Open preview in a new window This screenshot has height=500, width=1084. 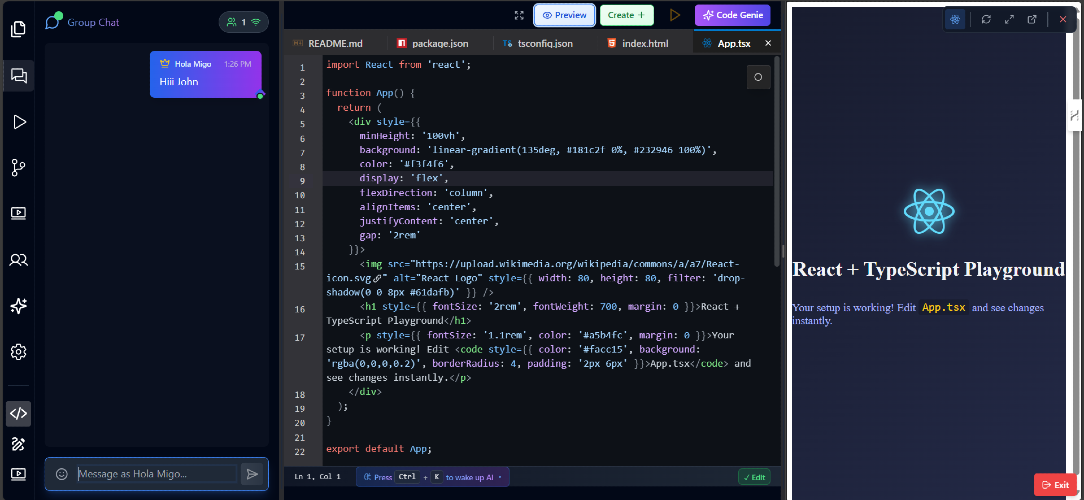coord(1032,19)
